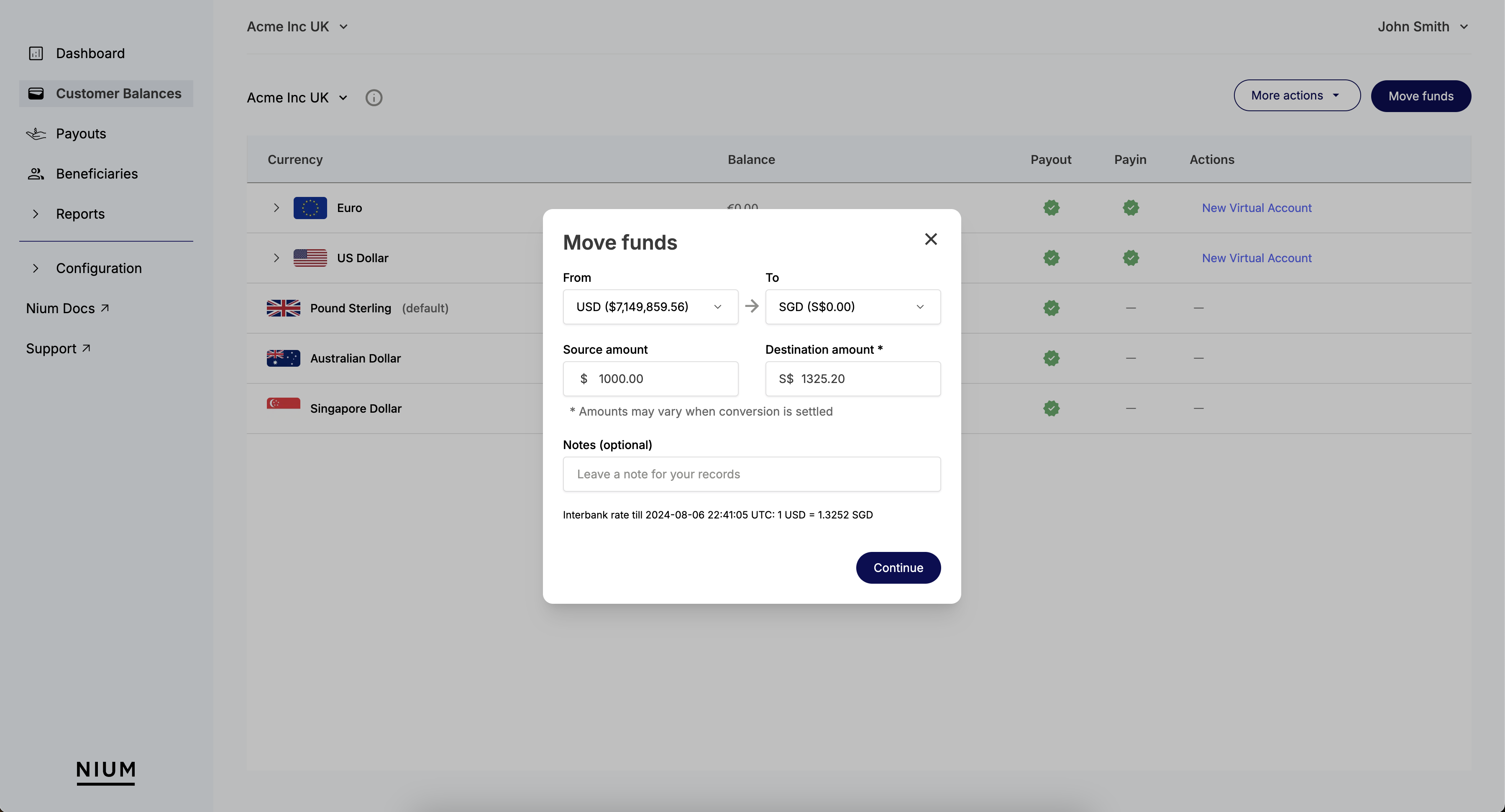Click the Payout column header

pyautogui.click(x=1050, y=159)
